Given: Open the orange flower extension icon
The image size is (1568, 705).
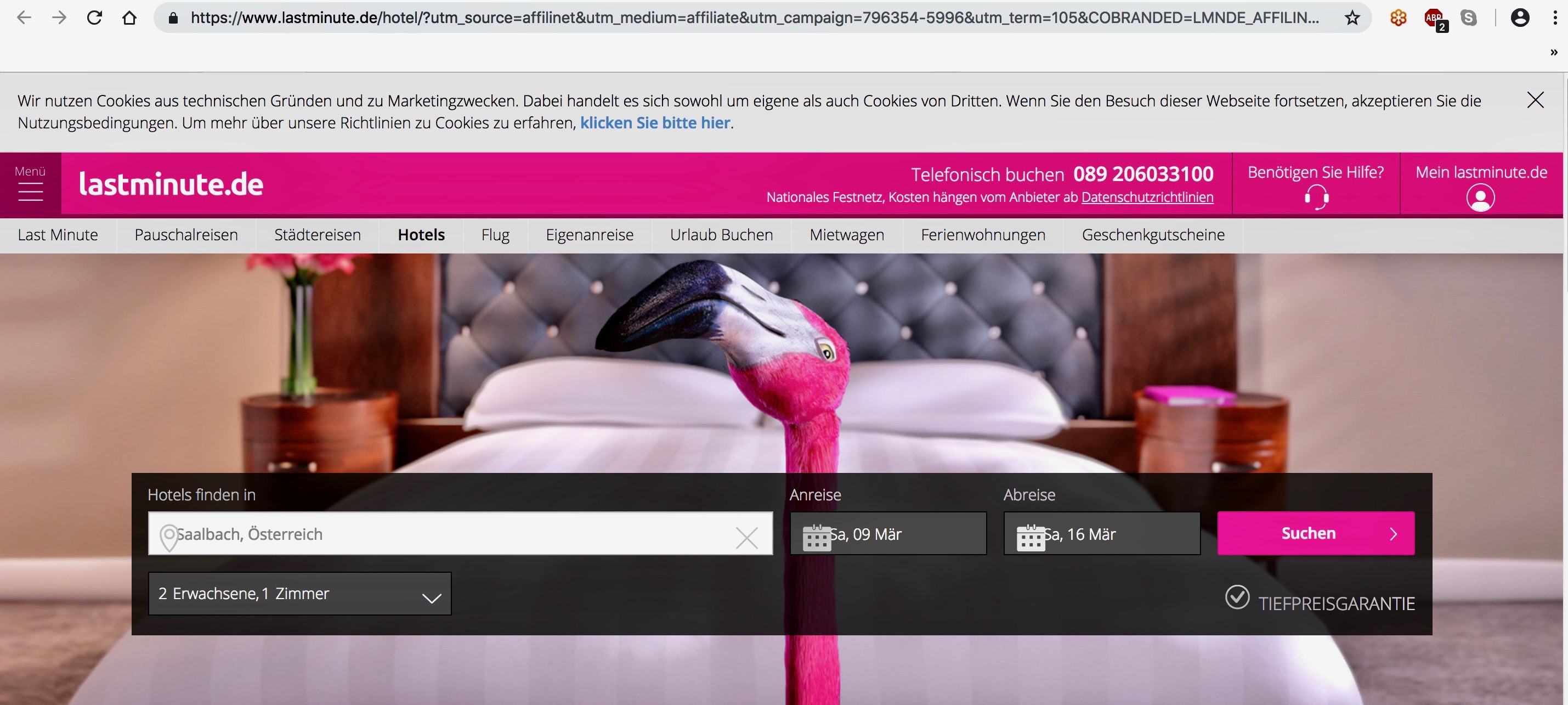Looking at the screenshot, I should click(x=1398, y=18).
